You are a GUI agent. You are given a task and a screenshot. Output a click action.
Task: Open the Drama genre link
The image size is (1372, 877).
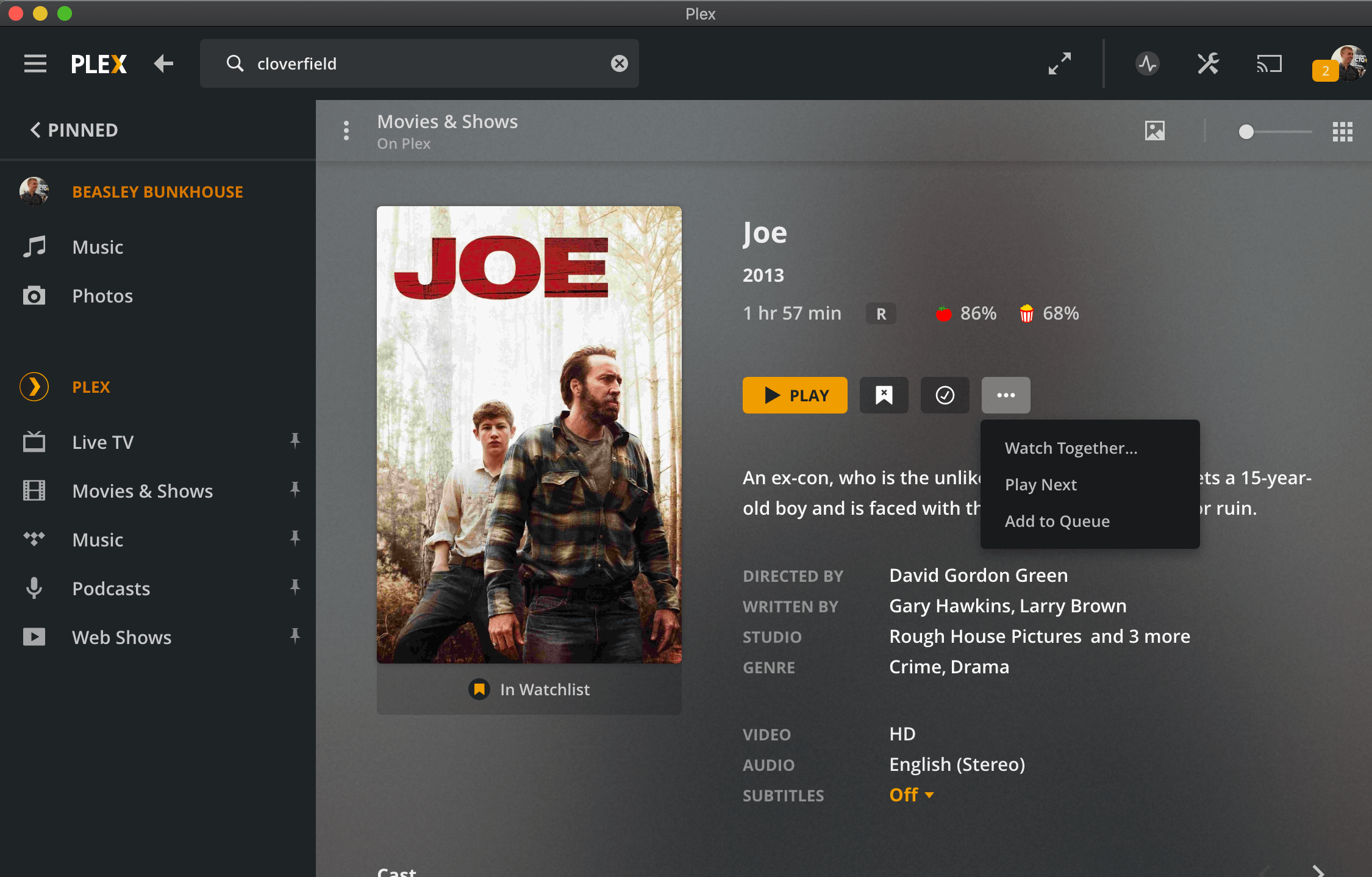[x=980, y=667]
